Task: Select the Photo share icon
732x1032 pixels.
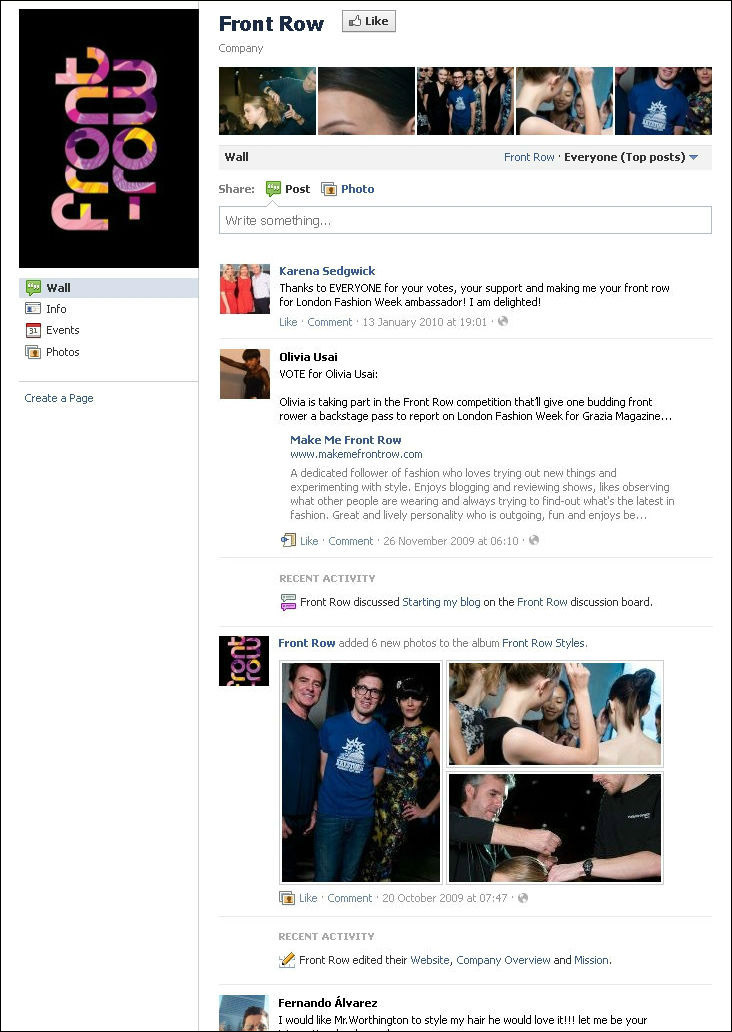Action: [328, 190]
